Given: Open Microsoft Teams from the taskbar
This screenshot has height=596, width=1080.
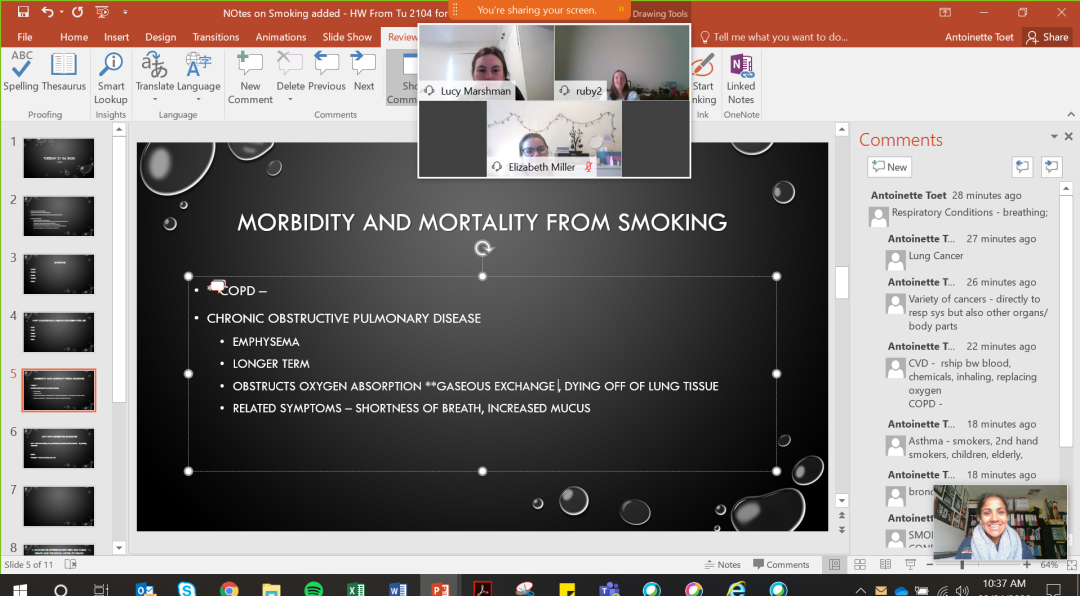Looking at the screenshot, I should click(609, 589).
